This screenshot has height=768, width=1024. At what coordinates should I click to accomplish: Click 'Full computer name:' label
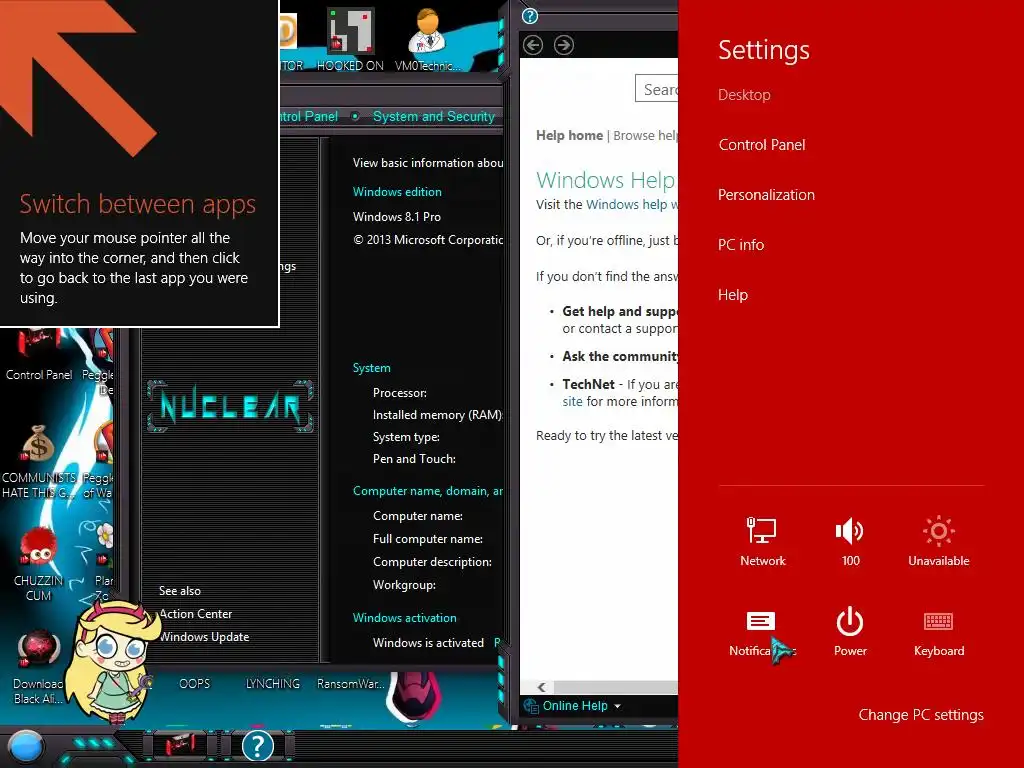click(x=428, y=539)
